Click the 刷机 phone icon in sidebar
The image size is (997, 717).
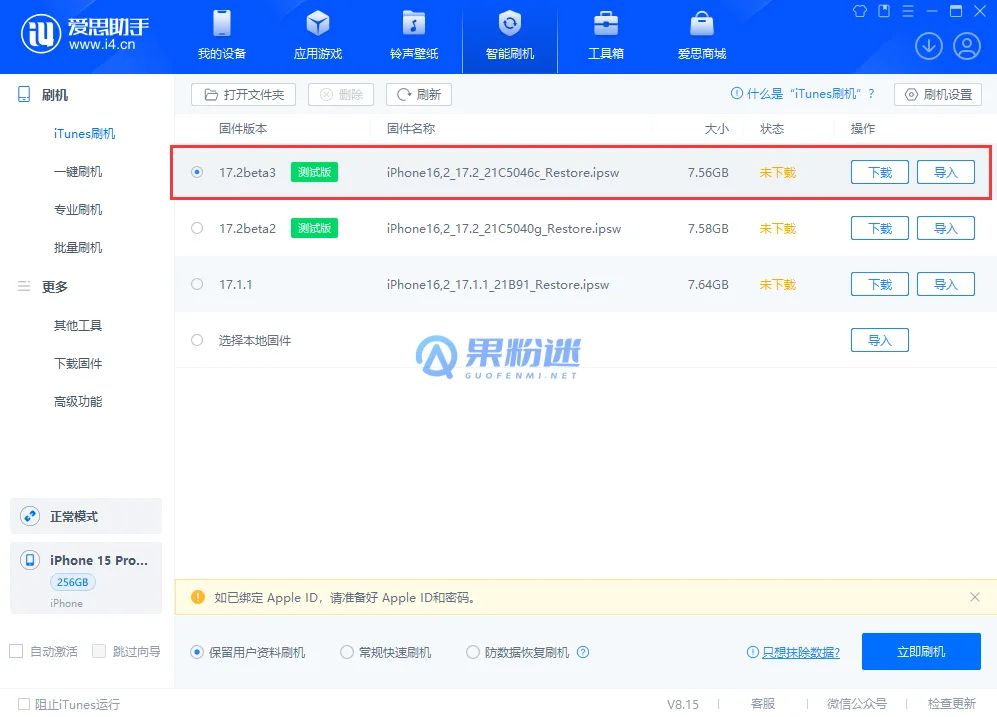tap(24, 95)
